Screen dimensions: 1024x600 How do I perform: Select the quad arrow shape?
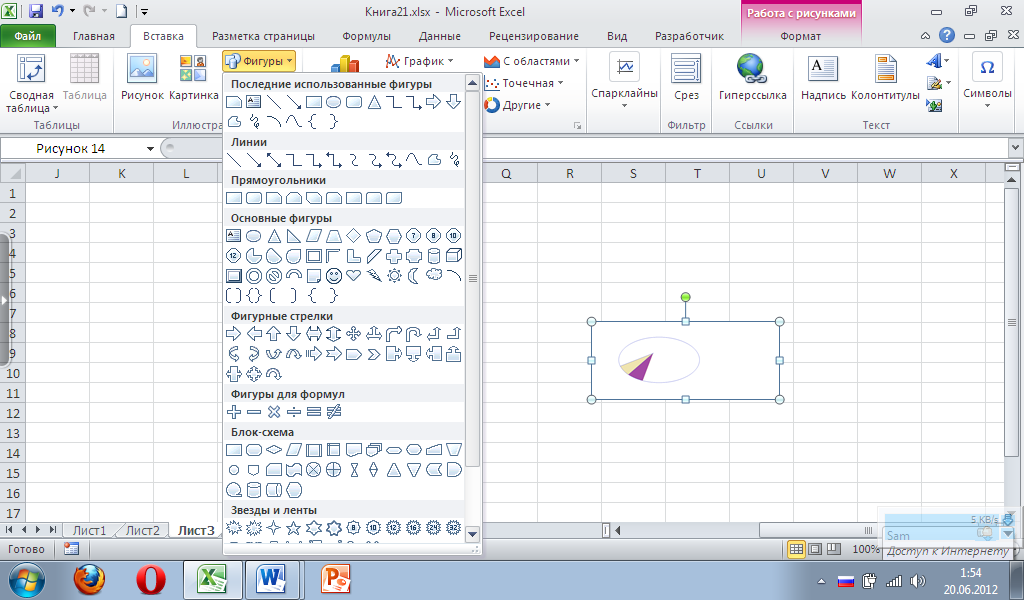coord(353,334)
